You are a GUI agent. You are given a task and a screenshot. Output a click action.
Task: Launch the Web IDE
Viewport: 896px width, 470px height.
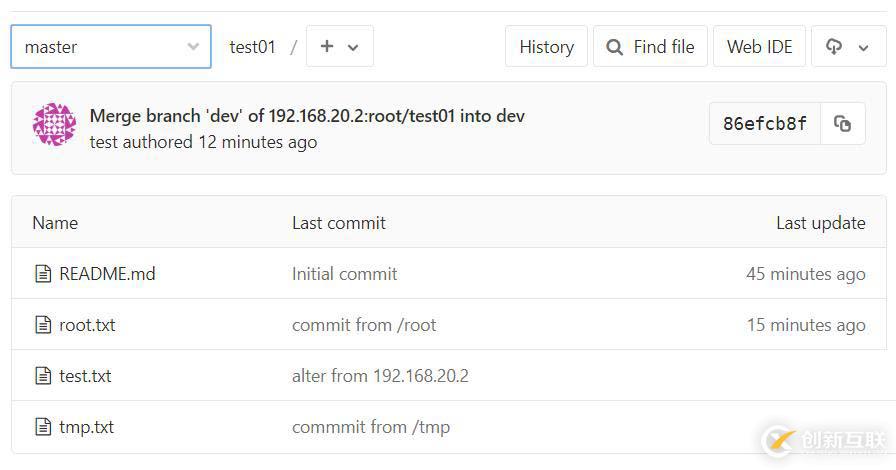click(759, 47)
